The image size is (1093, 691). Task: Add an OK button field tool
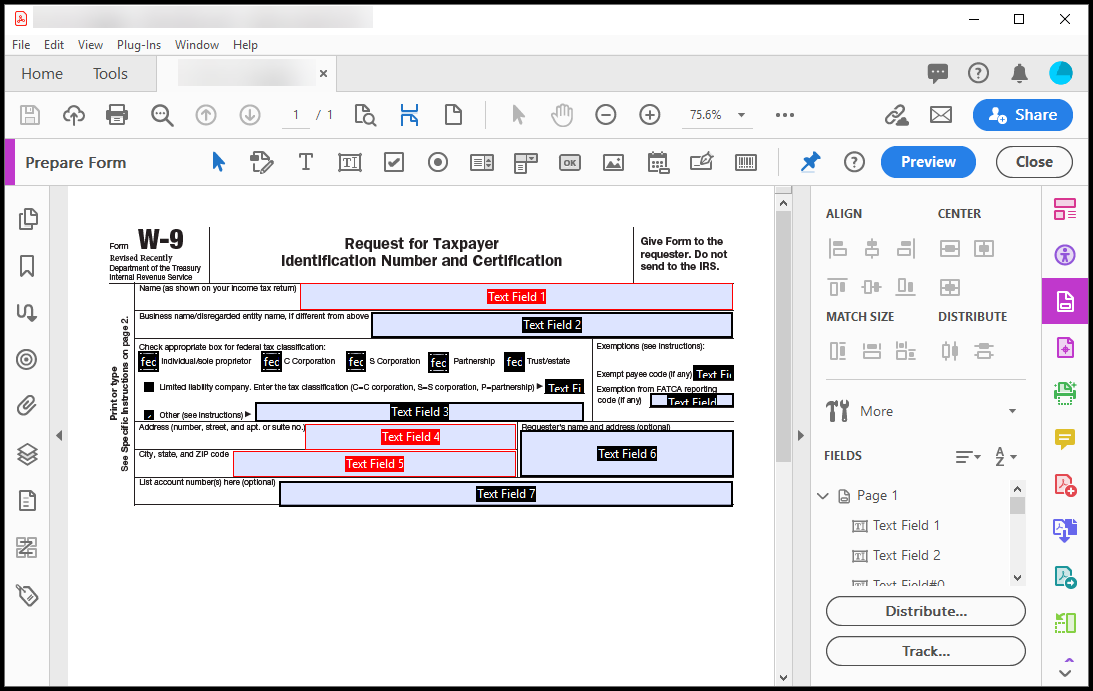click(570, 162)
